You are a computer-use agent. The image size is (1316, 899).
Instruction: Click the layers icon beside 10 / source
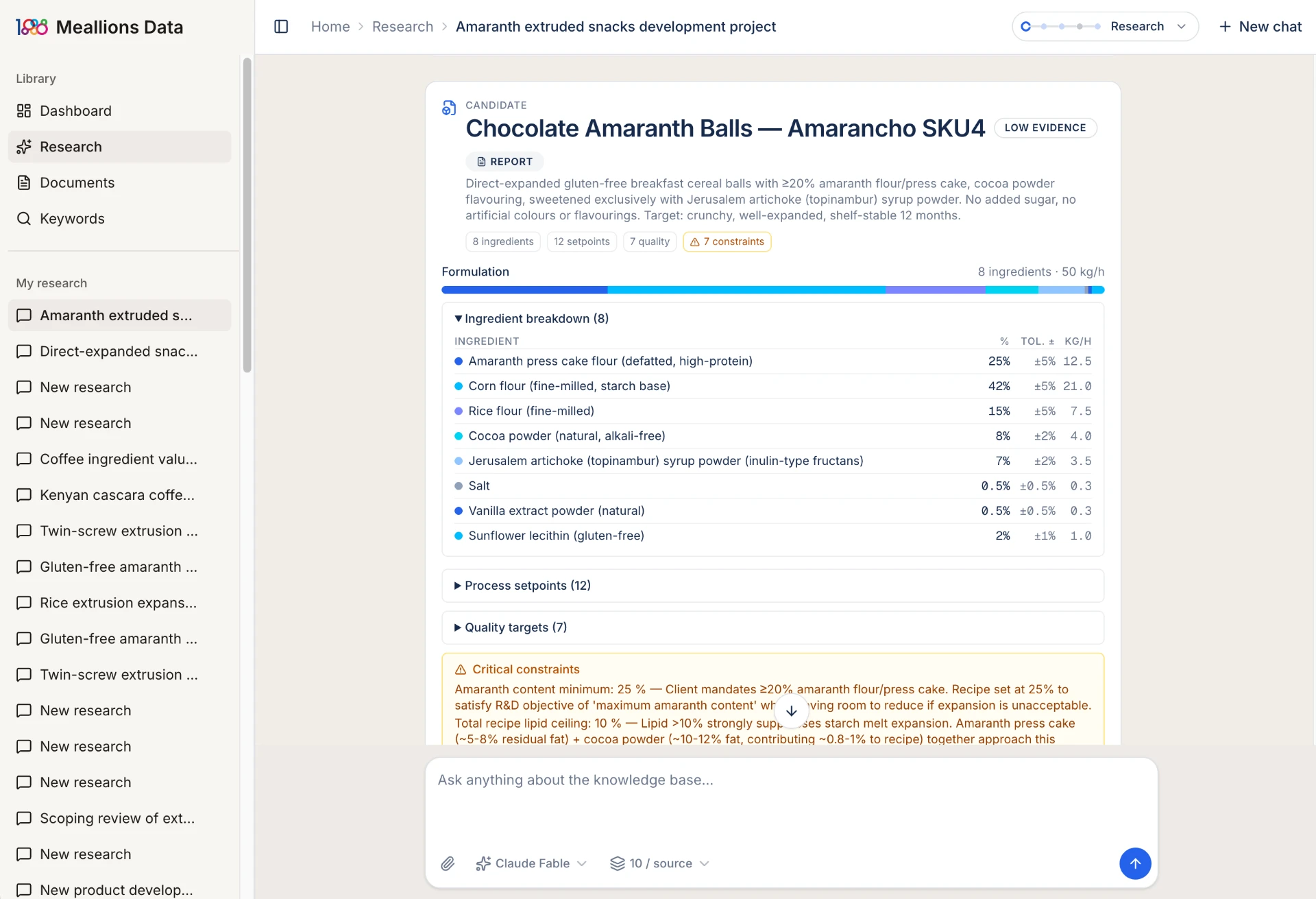[617, 863]
